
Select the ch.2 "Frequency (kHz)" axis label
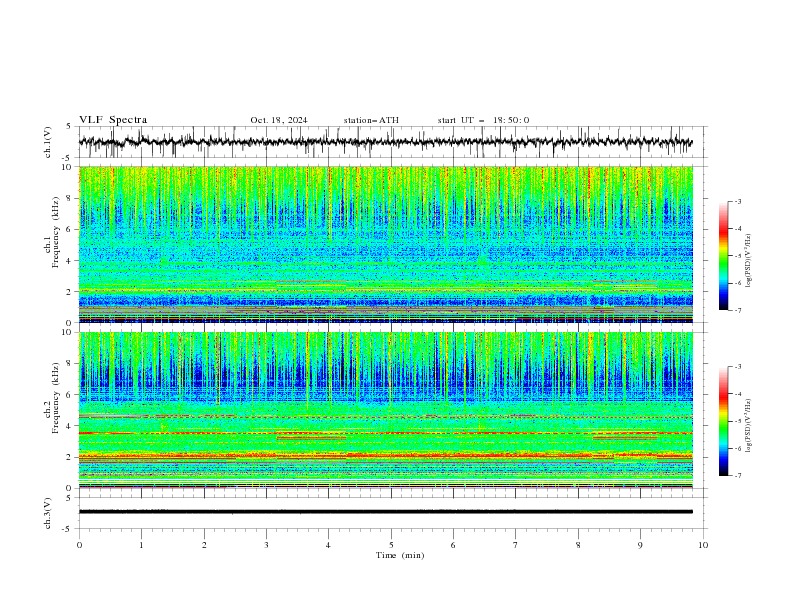[x=56, y=398]
